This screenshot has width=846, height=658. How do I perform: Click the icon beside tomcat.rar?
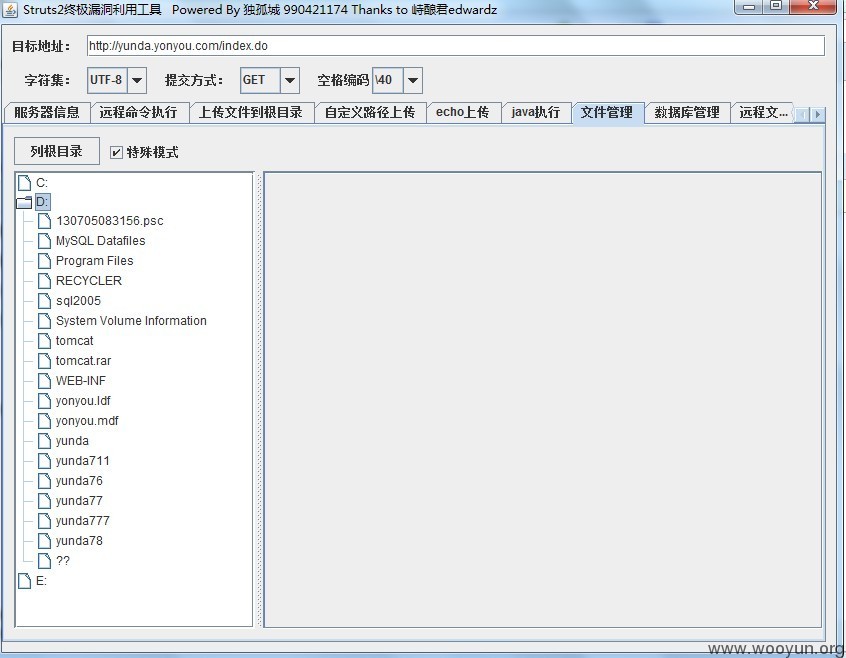click(44, 360)
